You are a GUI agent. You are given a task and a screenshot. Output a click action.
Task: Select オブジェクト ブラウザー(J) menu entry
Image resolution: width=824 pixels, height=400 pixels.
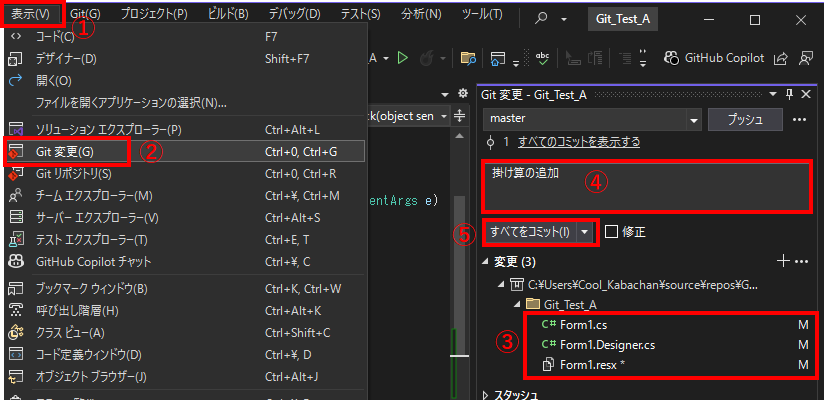tap(185, 377)
